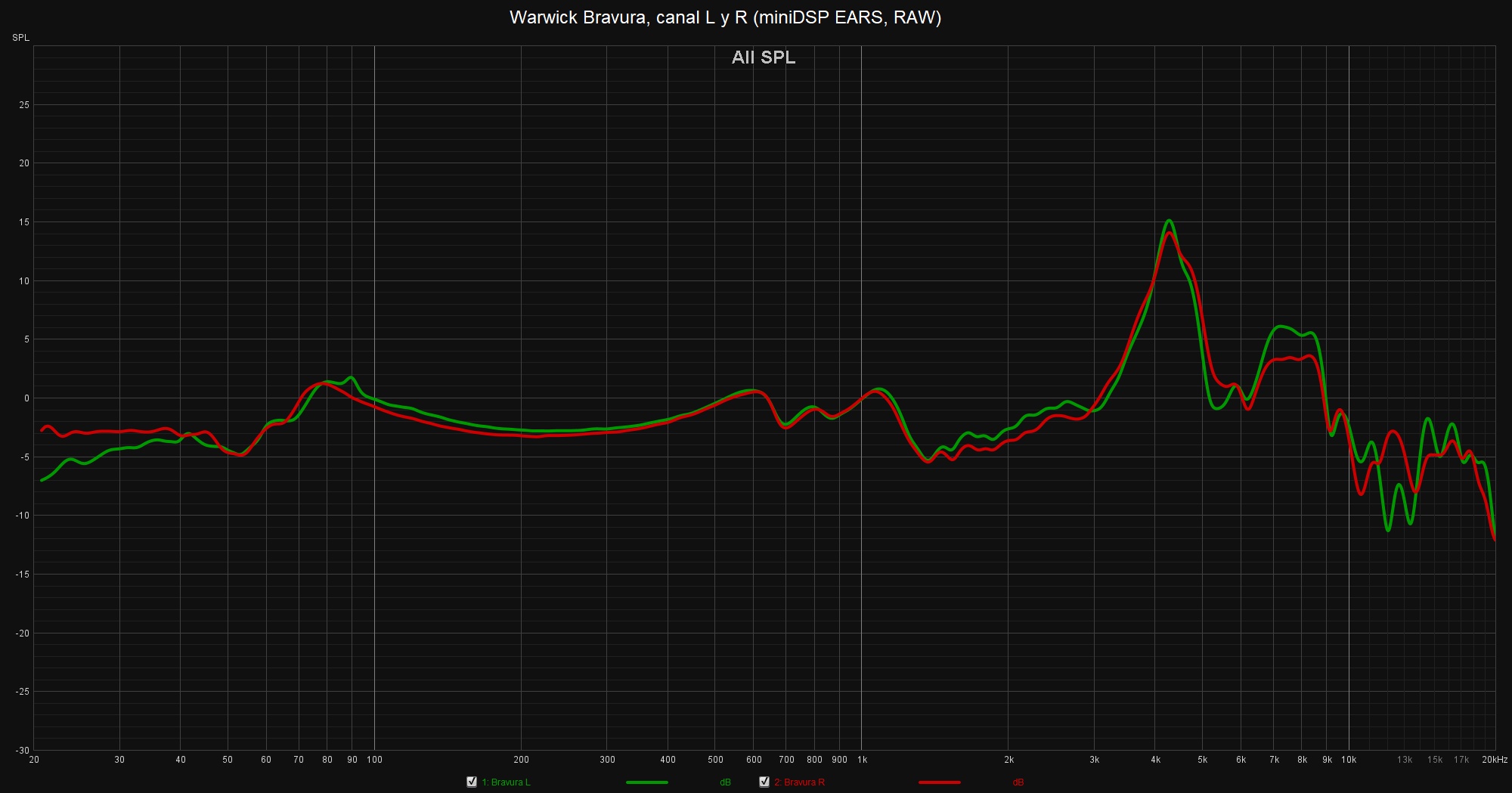Select the '2: Bravura R' legend label
The width and height of the screenshot is (1512, 793).
pos(799,782)
